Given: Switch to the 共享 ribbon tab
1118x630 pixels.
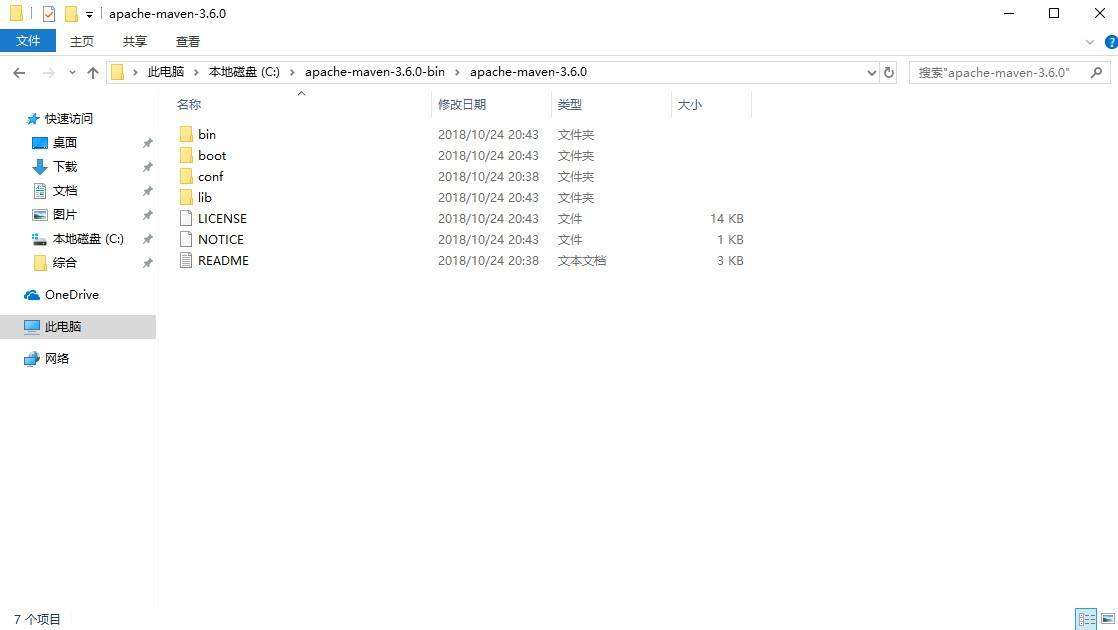Looking at the screenshot, I should (134, 41).
